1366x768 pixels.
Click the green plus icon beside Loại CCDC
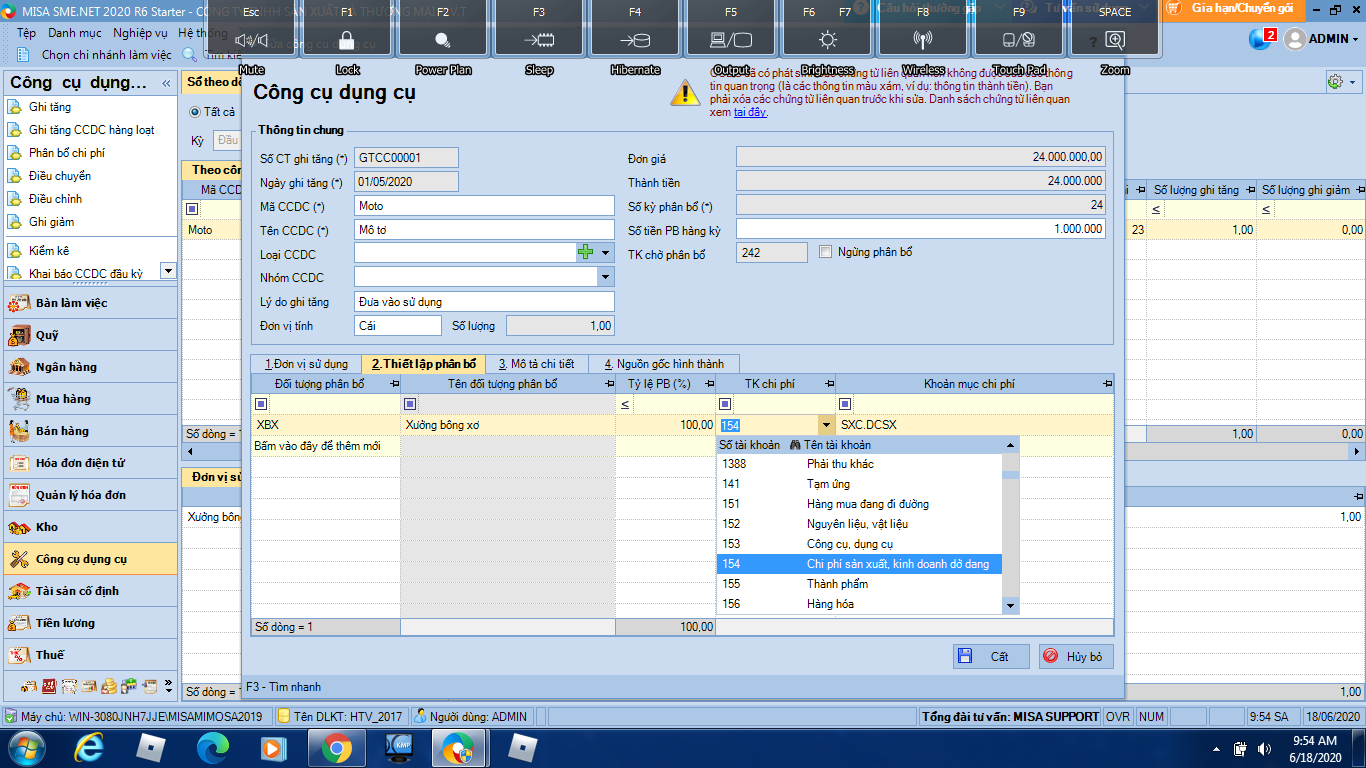pos(586,253)
